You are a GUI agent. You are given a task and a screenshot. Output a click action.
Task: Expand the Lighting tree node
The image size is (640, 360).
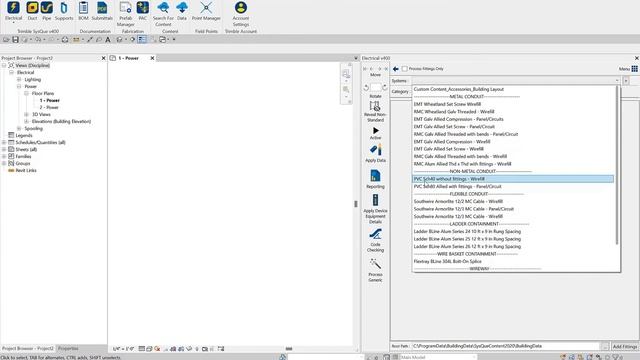coord(19,80)
